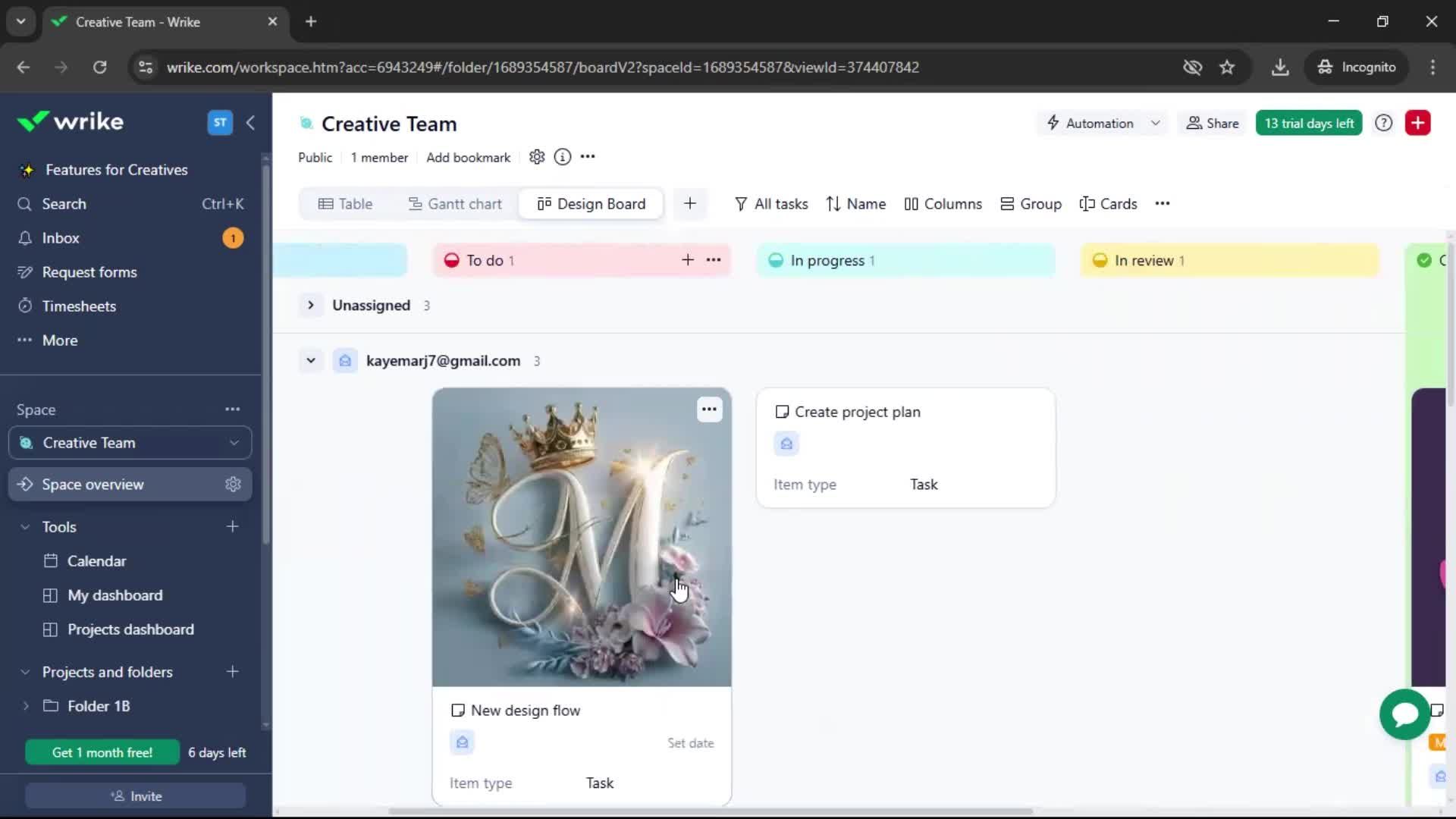Open My dashboard
Screen dimensions: 1456x819
coord(115,595)
